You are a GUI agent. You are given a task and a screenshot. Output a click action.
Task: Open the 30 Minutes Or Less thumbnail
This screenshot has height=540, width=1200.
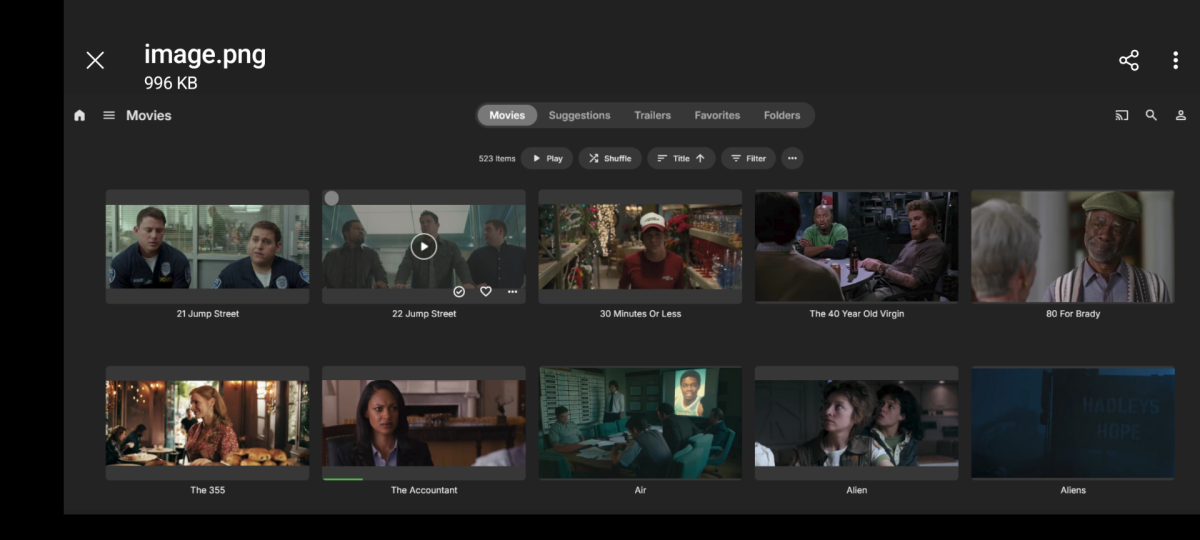[640, 247]
